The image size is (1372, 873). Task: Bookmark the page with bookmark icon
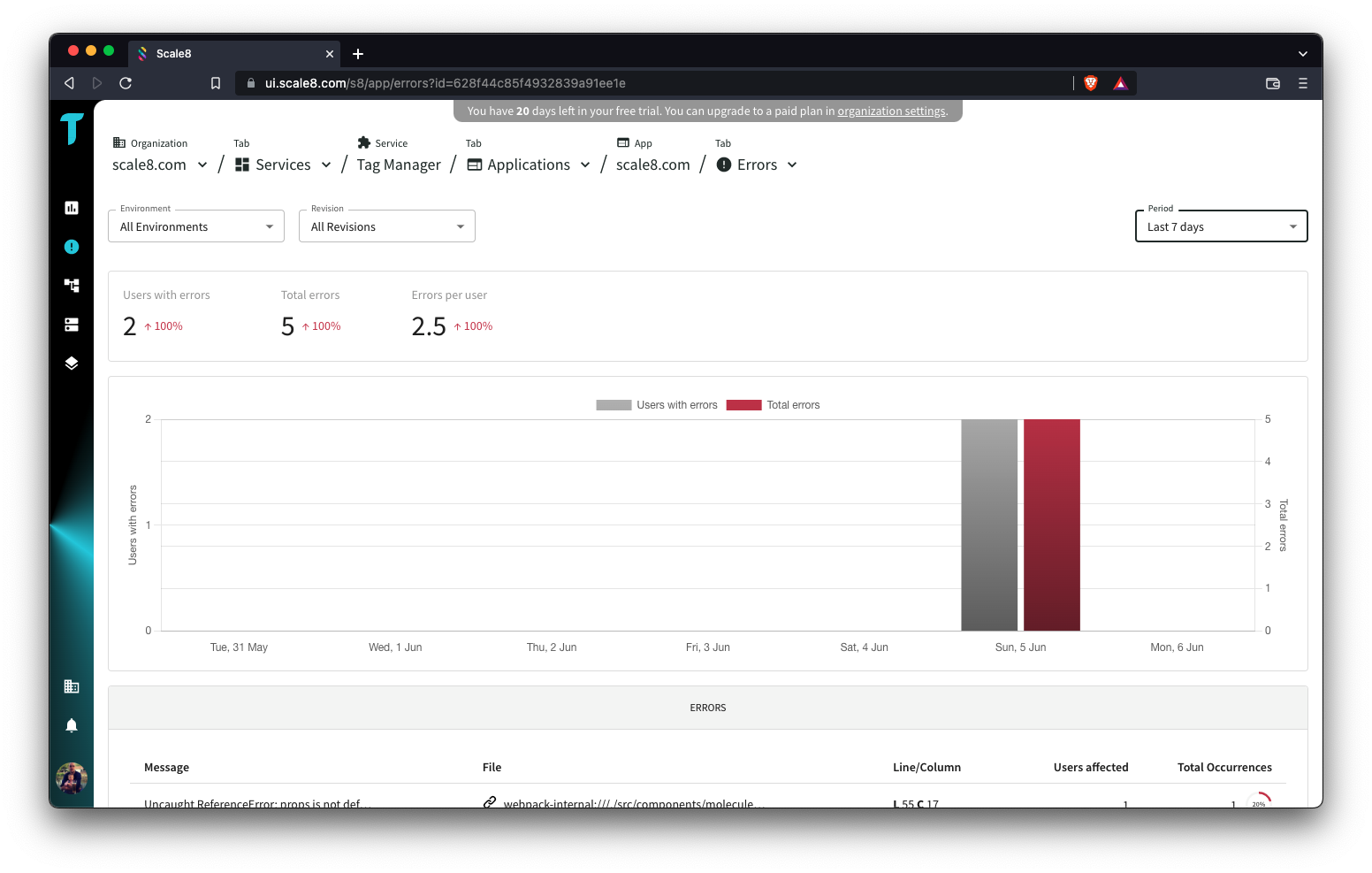click(x=216, y=83)
